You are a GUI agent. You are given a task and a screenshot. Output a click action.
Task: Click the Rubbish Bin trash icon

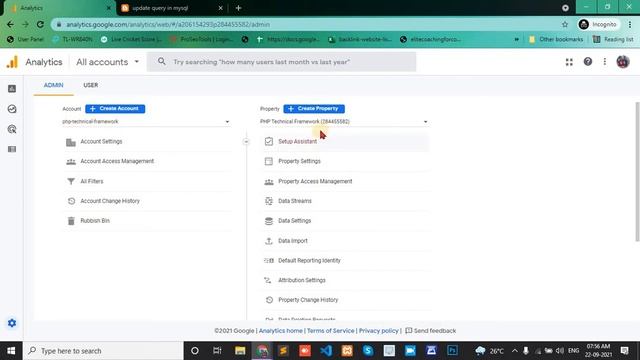tap(71, 221)
